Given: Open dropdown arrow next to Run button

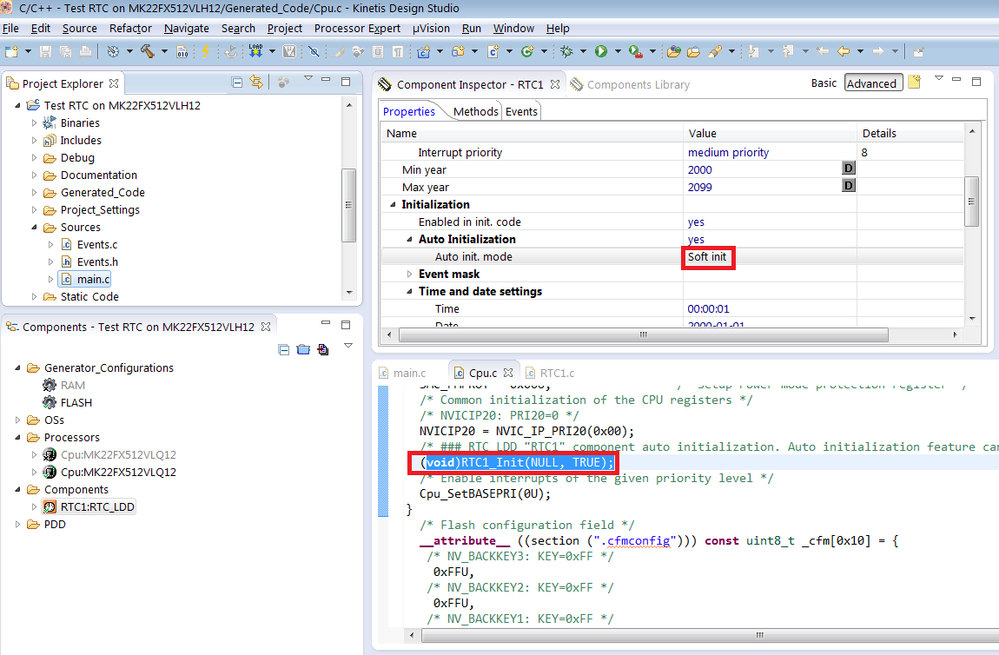Looking at the screenshot, I should (617, 52).
